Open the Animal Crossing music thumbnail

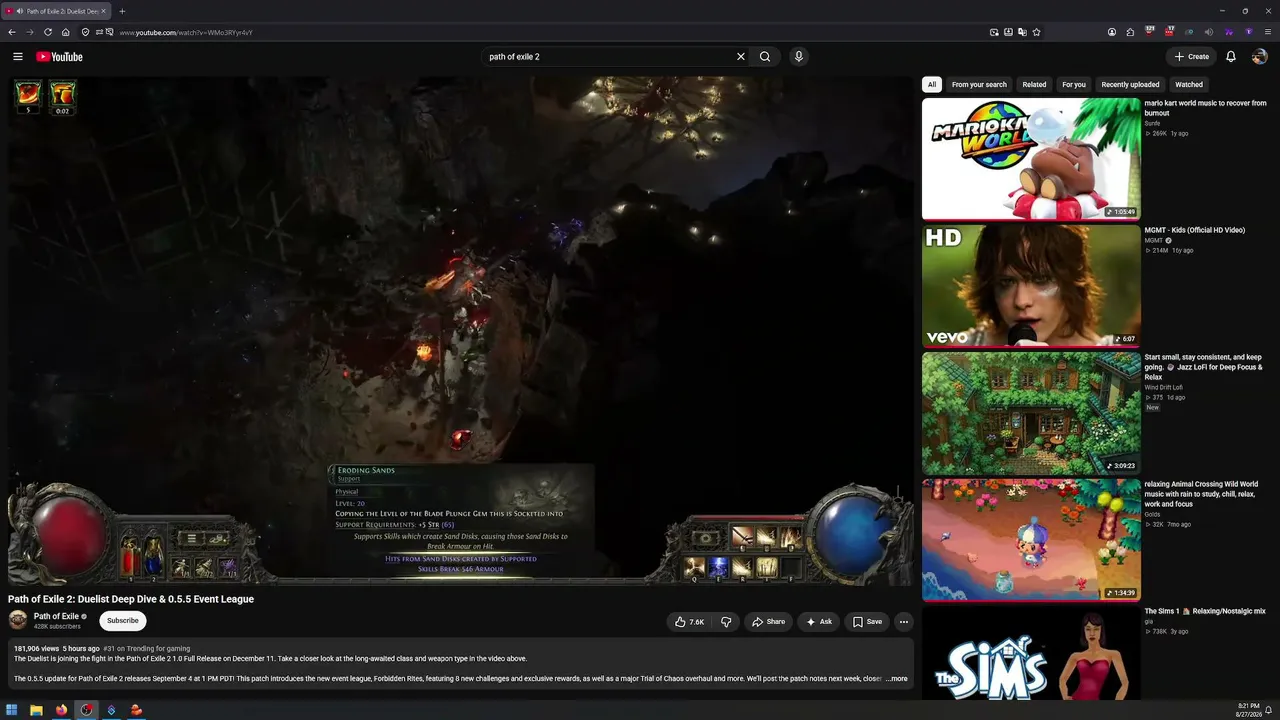click(x=1031, y=540)
